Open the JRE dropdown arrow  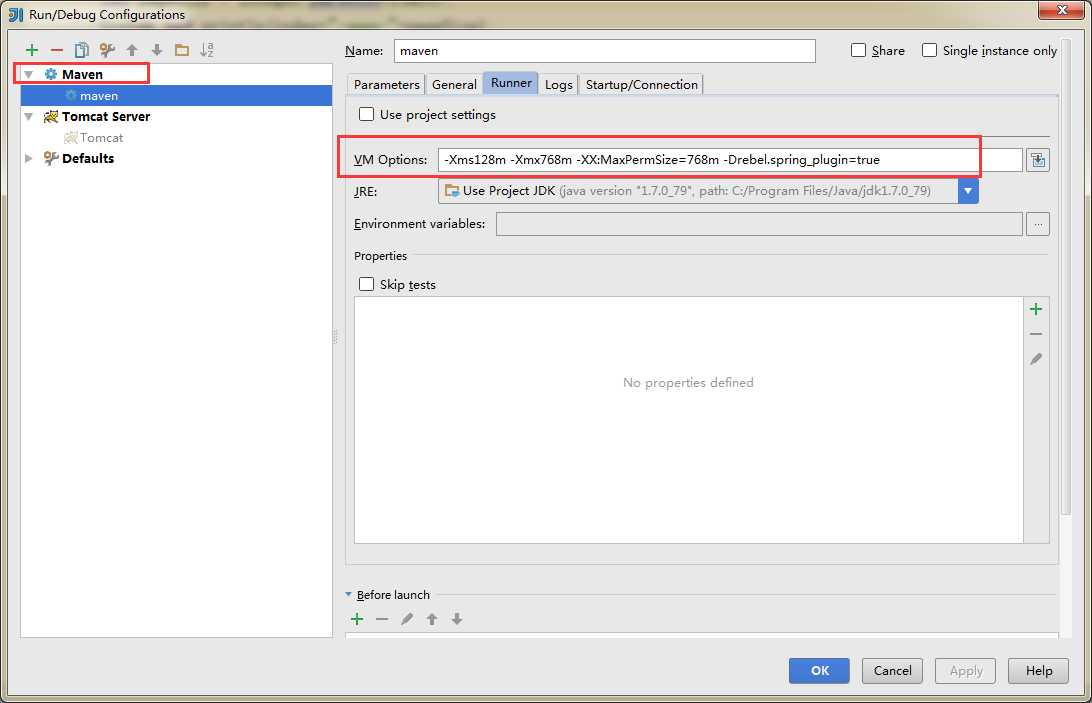[968, 191]
